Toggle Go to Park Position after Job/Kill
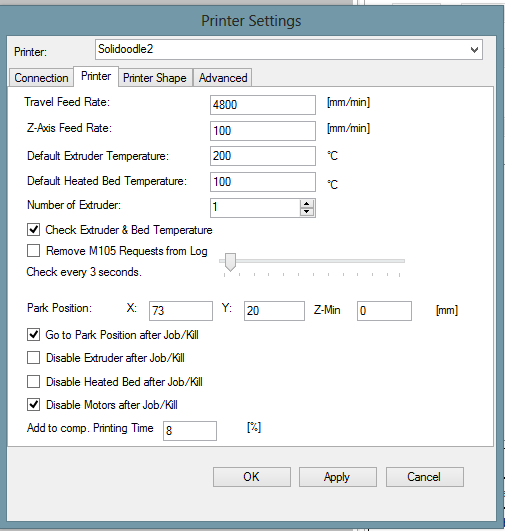Image resolution: width=505 pixels, height=531 pixels. click(x=33, y=335)
